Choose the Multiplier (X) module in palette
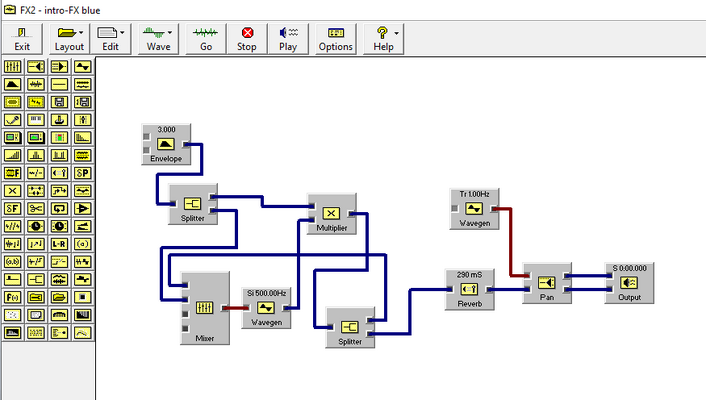The width and height of the screenshot is (706, 400). pos(13,191)
